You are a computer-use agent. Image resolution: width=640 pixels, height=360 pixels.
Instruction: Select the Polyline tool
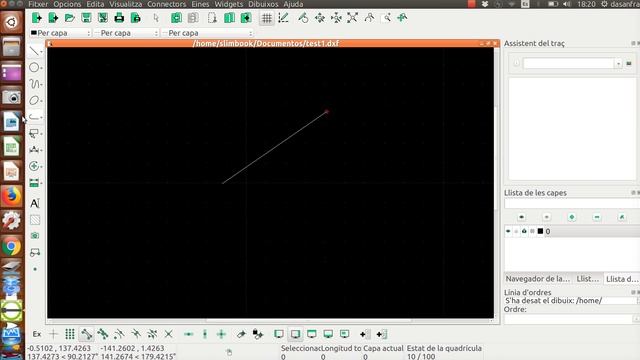[x=35, y=117]
